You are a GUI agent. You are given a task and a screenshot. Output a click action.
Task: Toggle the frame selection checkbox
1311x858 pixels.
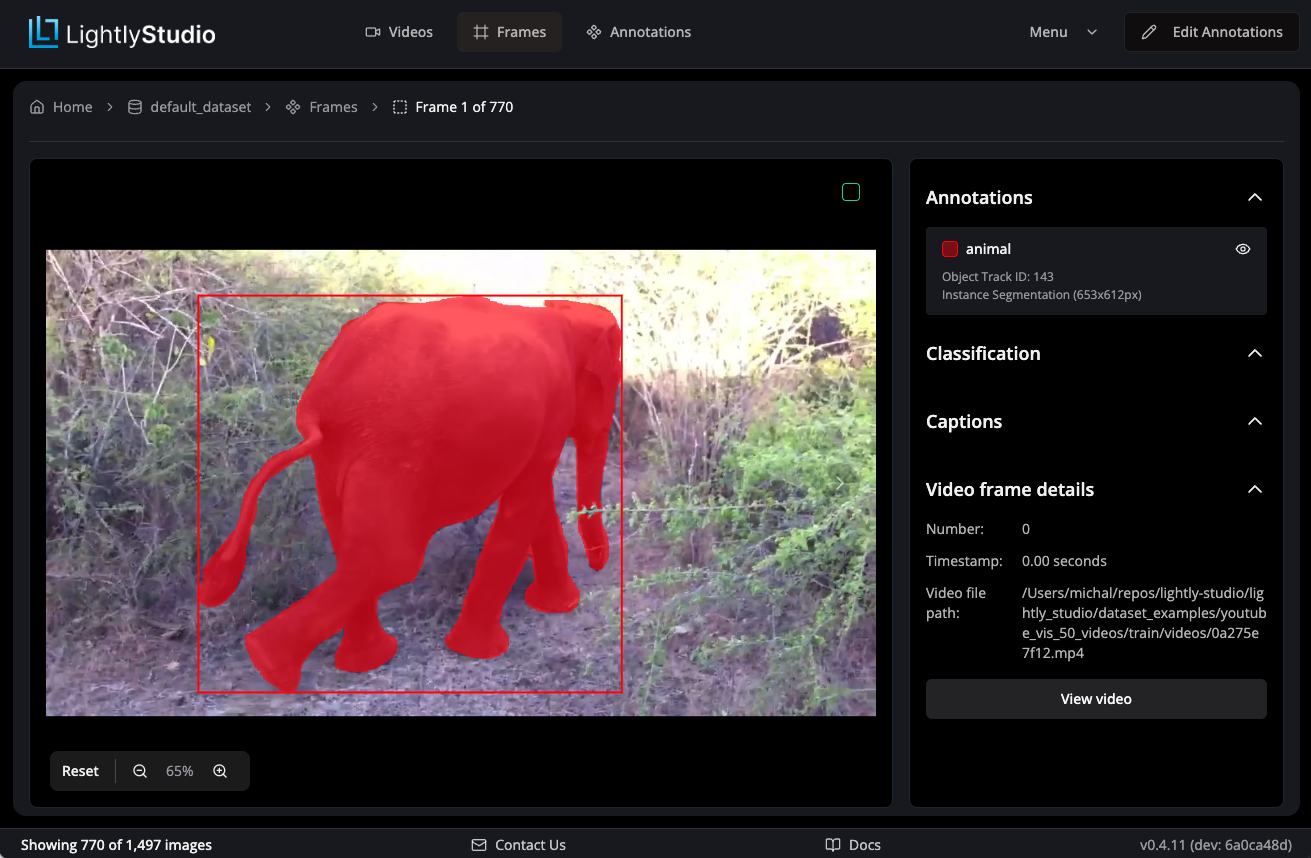pyautogui.click(x=851, y=192)
